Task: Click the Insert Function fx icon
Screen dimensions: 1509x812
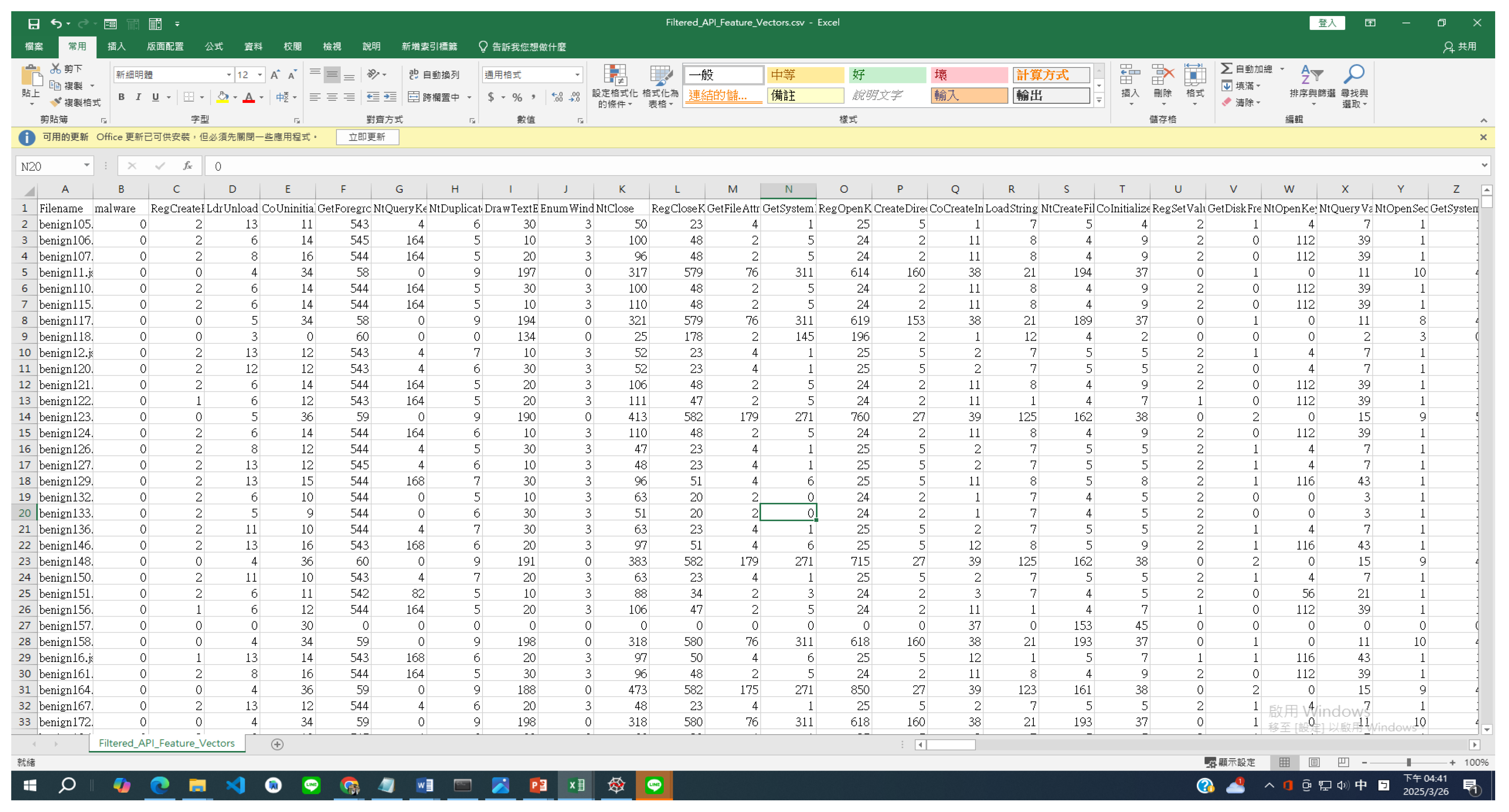Action: (x=188, y=166)
